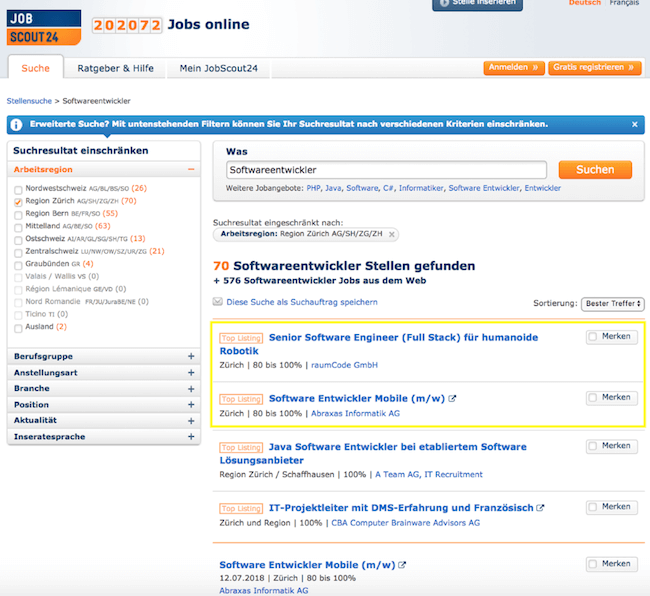Open A Team AG, IT Recruitment link
The width and height of the screenshot is (650, 596).
click(x=429, y=475)
